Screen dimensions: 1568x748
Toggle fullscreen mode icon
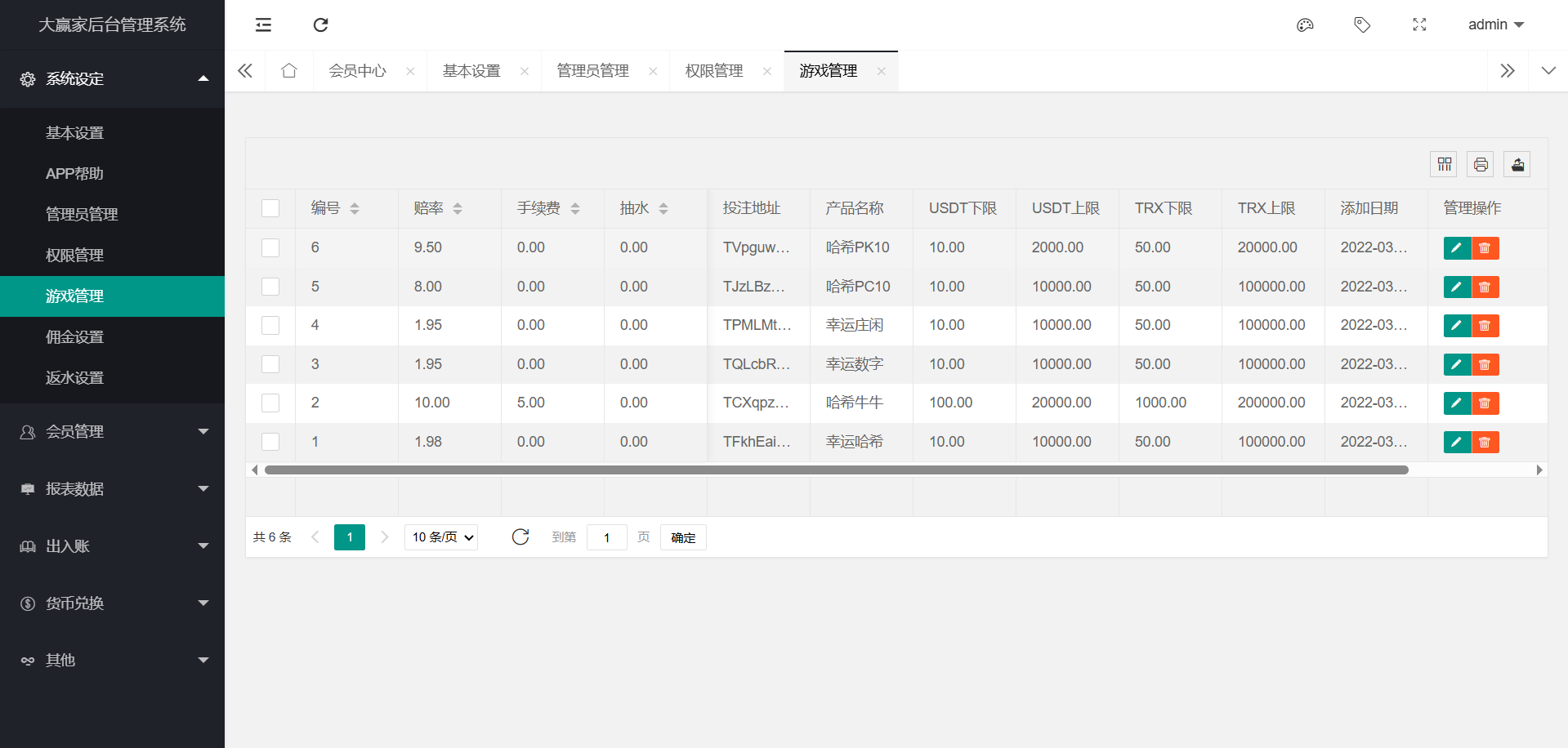pos(1419,24)
